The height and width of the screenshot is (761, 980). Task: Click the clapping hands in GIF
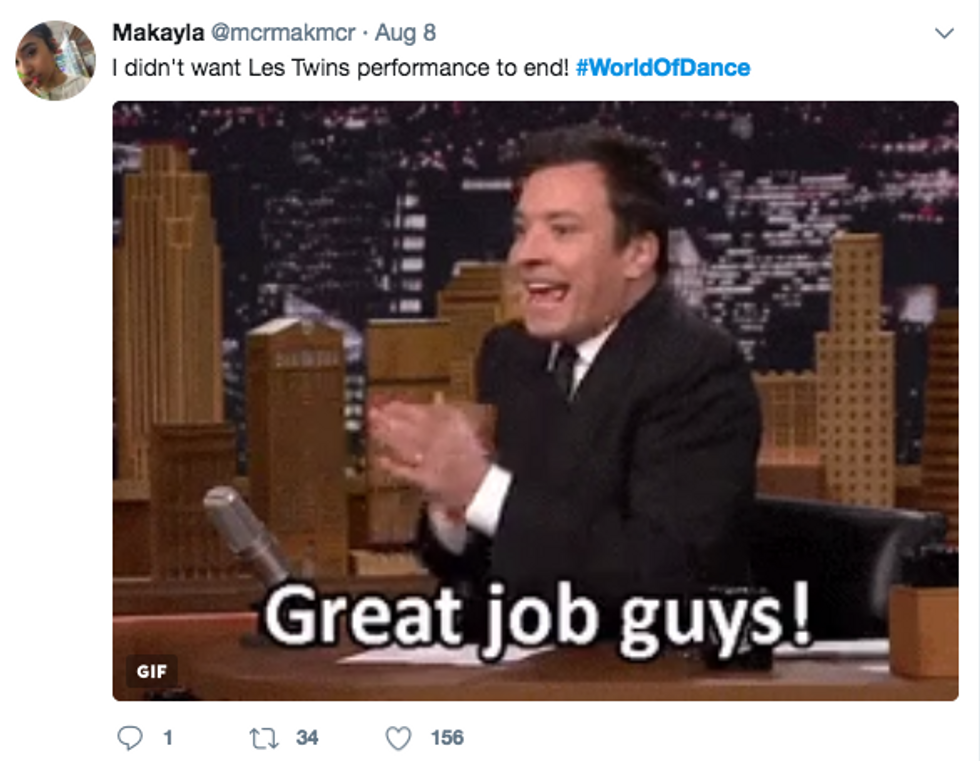(x=425, y=447)
